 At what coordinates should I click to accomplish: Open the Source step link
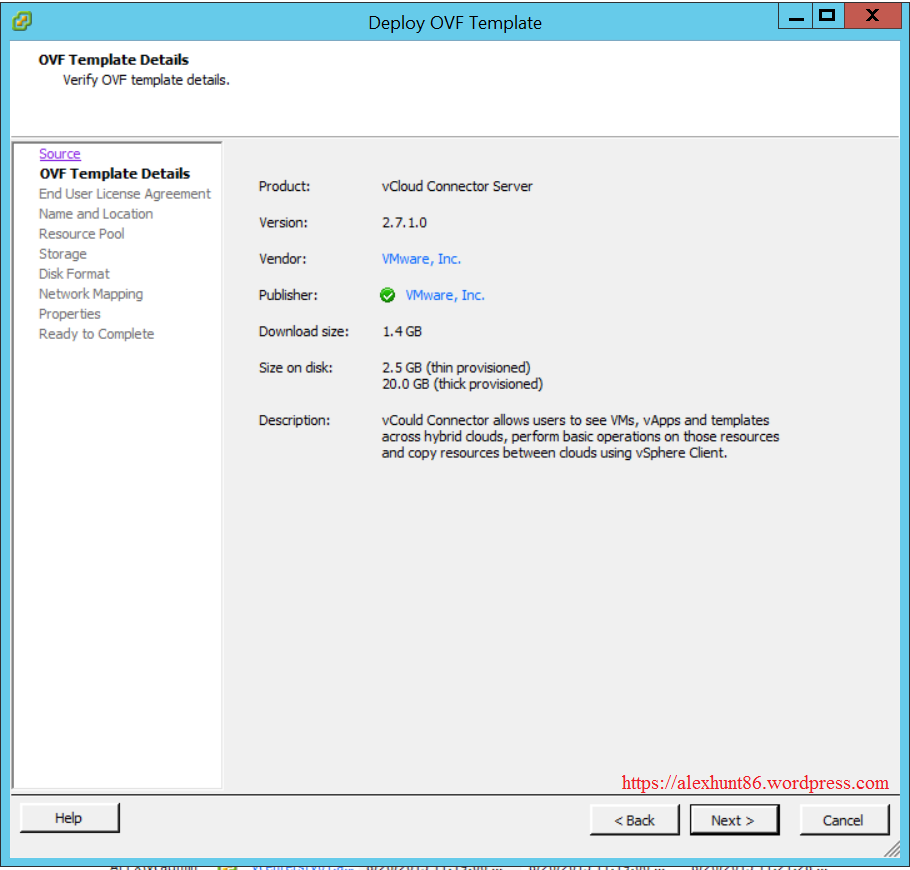(x=60, y=154)
